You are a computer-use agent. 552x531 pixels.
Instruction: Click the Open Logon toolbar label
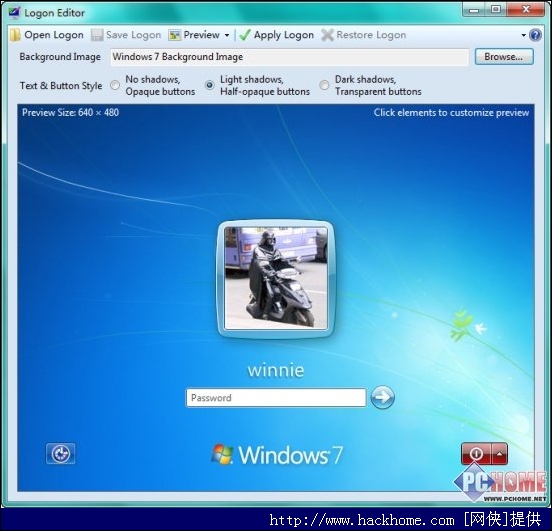coord(54,35)
